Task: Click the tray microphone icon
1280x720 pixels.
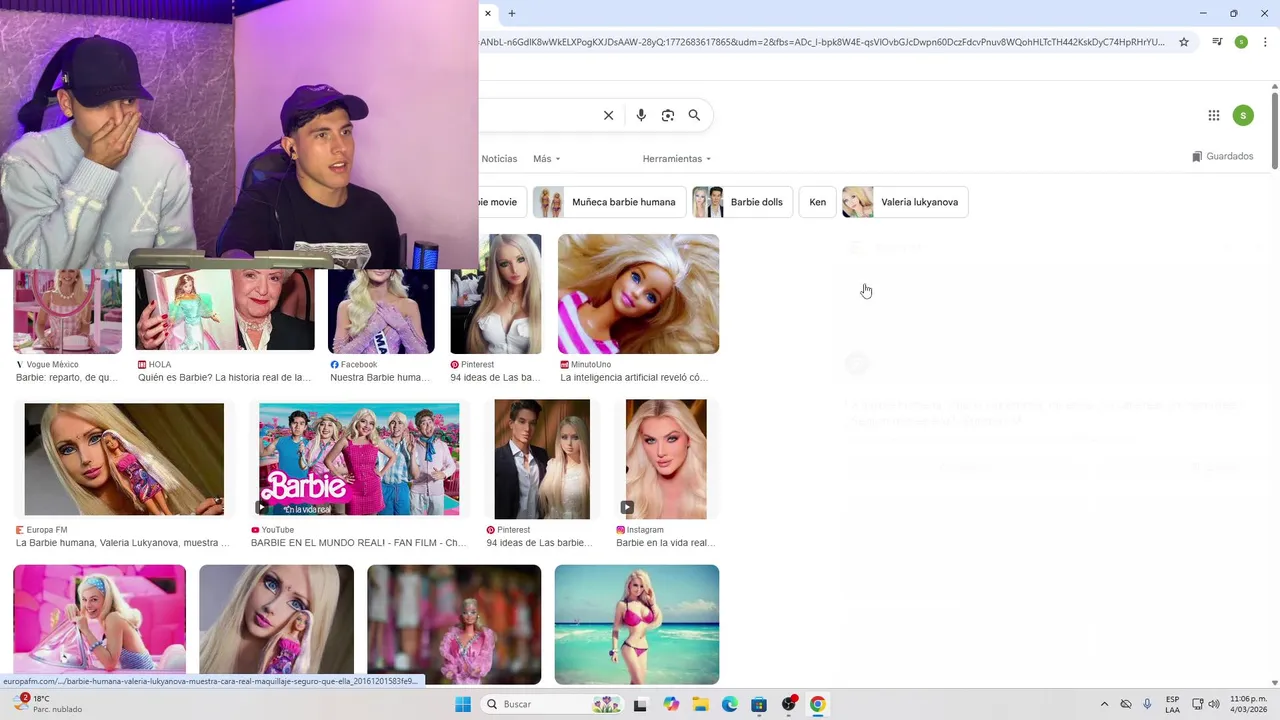Action: pyautogui.click(x=1147, y=704)
